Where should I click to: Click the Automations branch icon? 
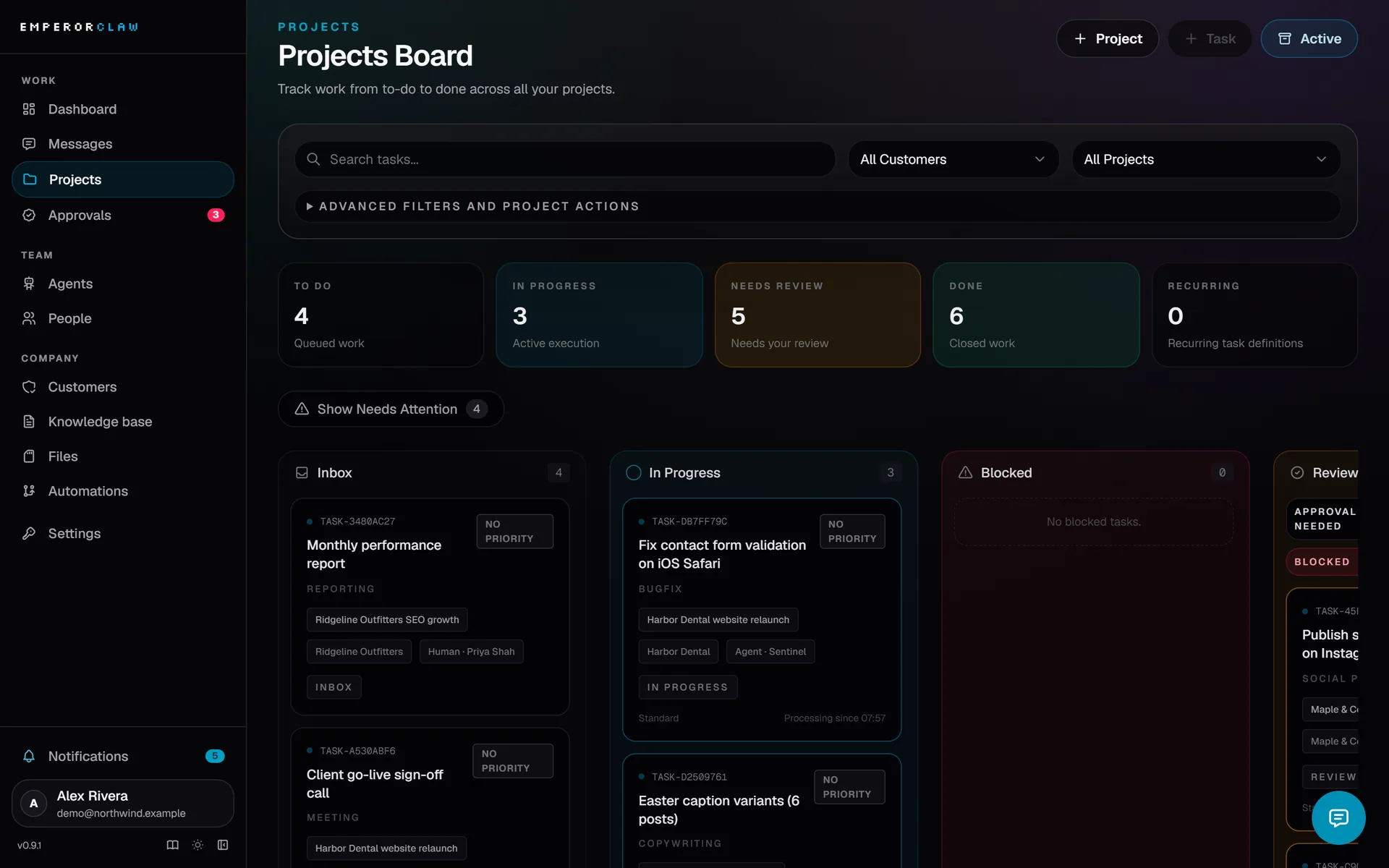[29, 491]
